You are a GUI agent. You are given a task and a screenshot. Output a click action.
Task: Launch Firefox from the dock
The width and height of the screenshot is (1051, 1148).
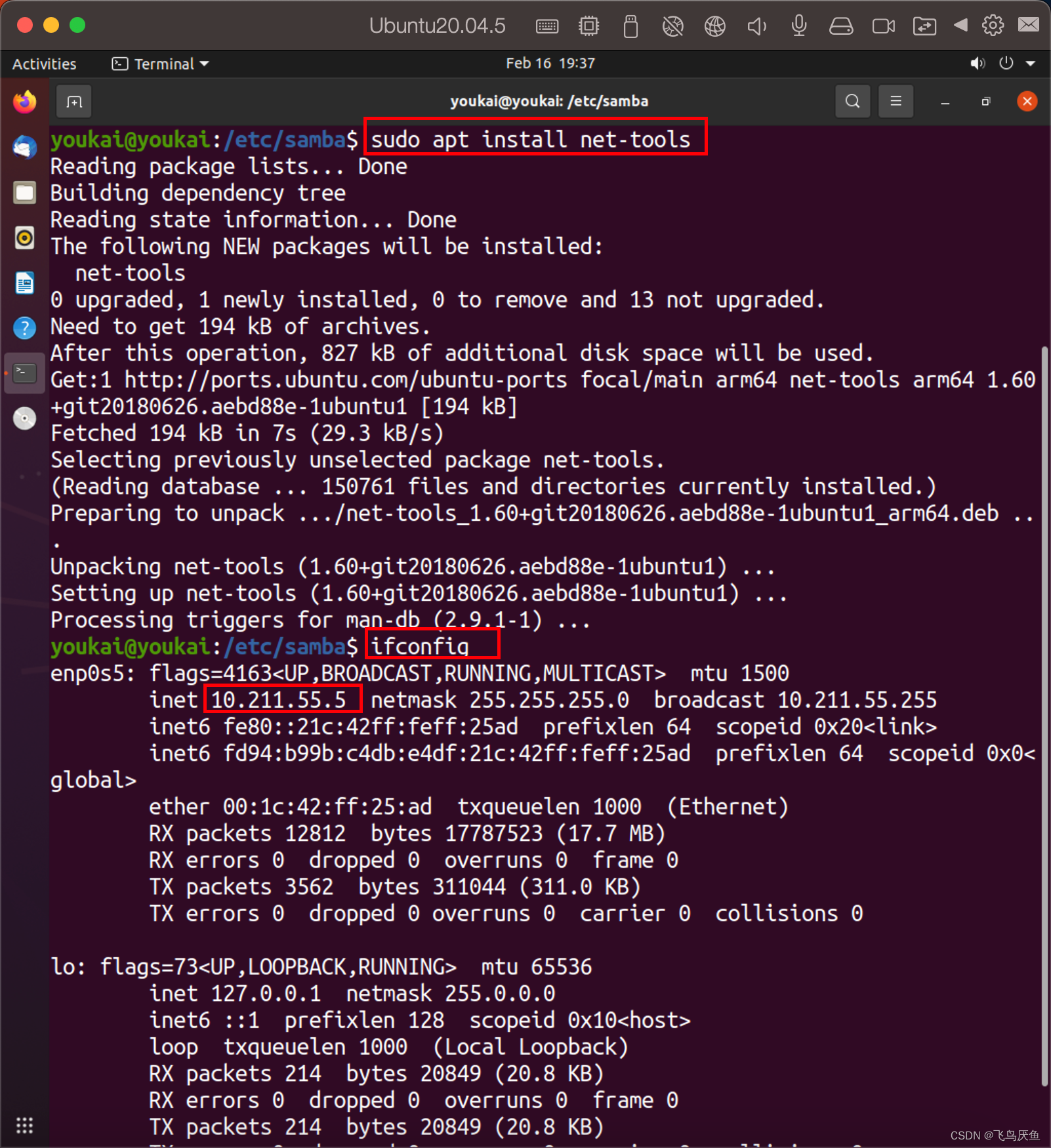(25, 102)
